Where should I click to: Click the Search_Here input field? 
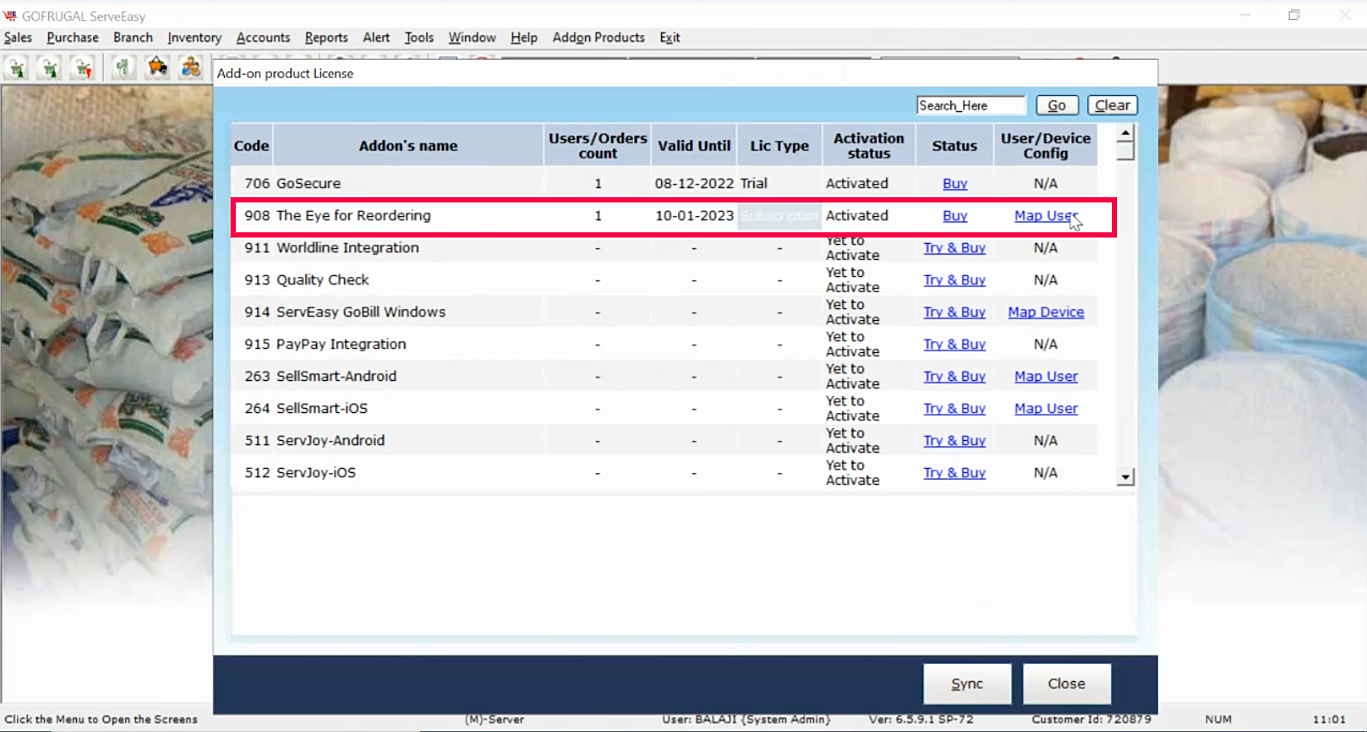[x=970, y=105]
